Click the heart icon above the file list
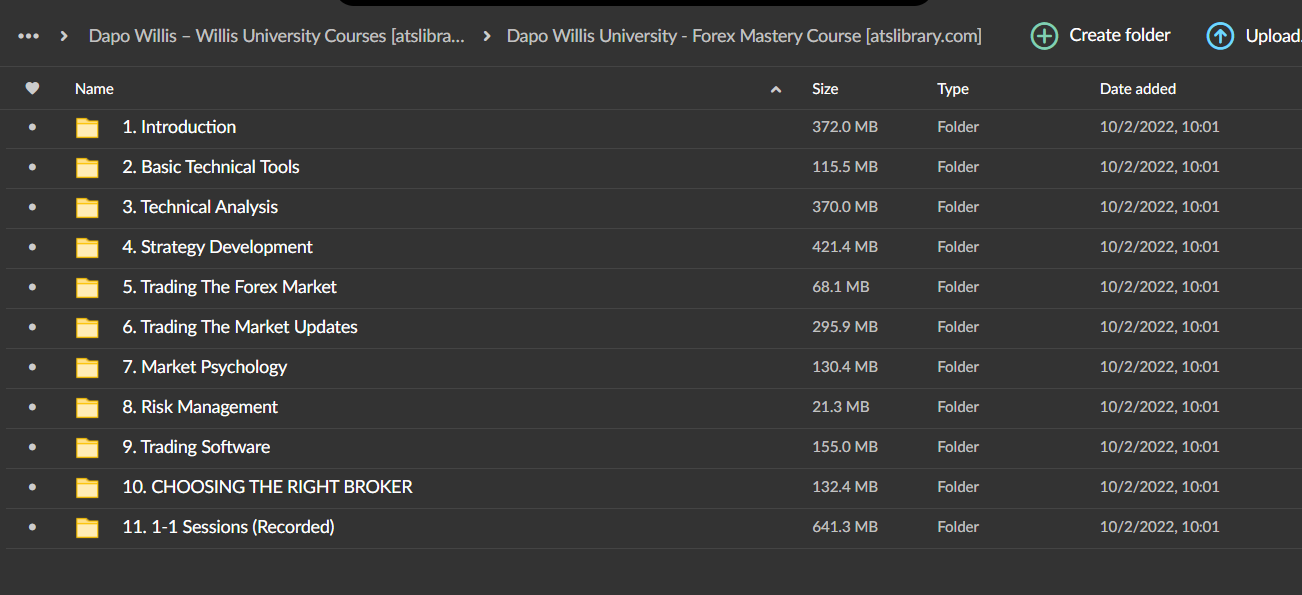This screenshot has height=595, width=1302. pyautogui.click(x=33, y=88)
